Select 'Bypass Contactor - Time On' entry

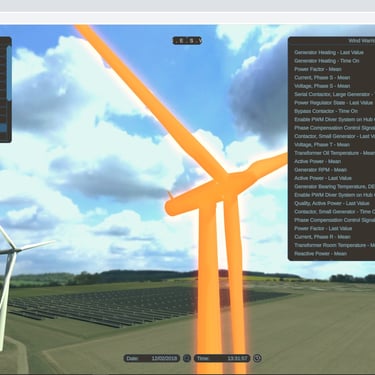click(326, 111)
